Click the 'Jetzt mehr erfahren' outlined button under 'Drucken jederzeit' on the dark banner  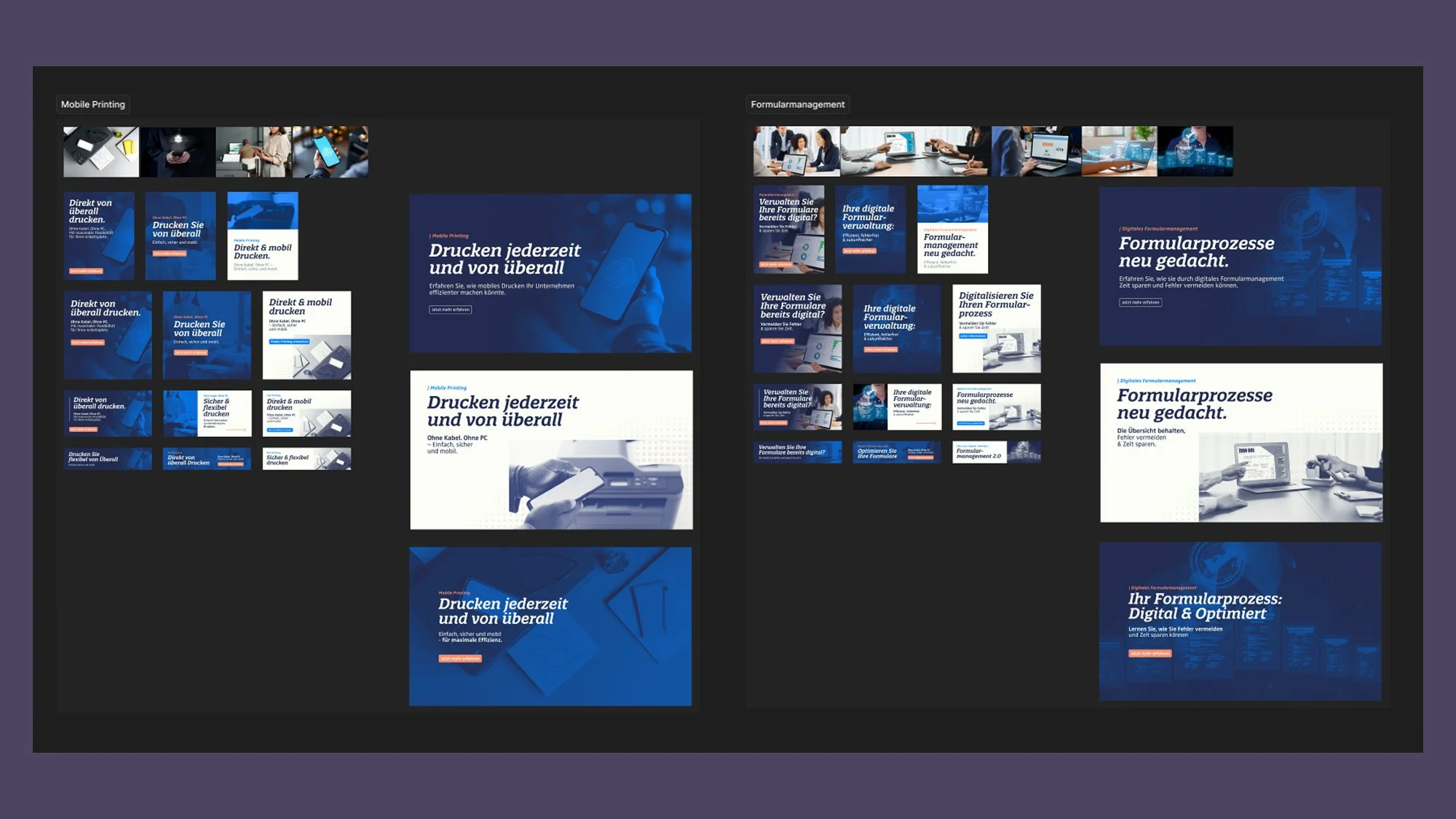450,309
